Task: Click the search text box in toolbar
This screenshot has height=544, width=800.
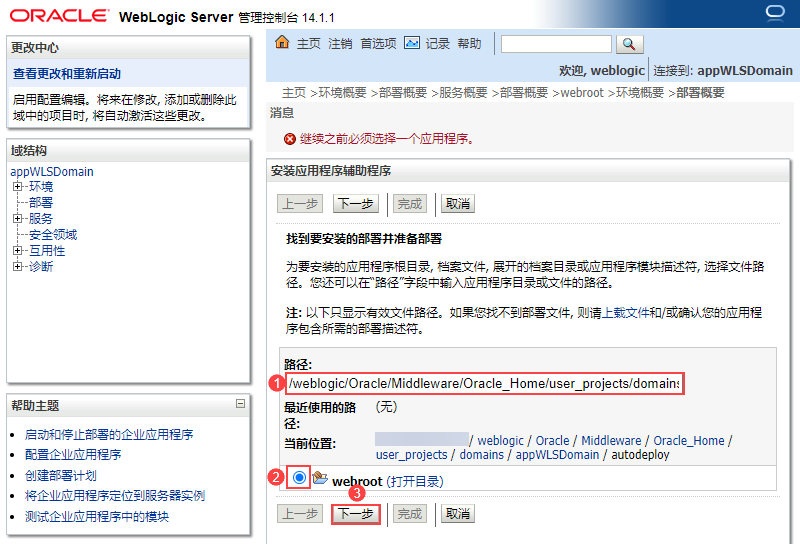Action: [x=556, y=44]
